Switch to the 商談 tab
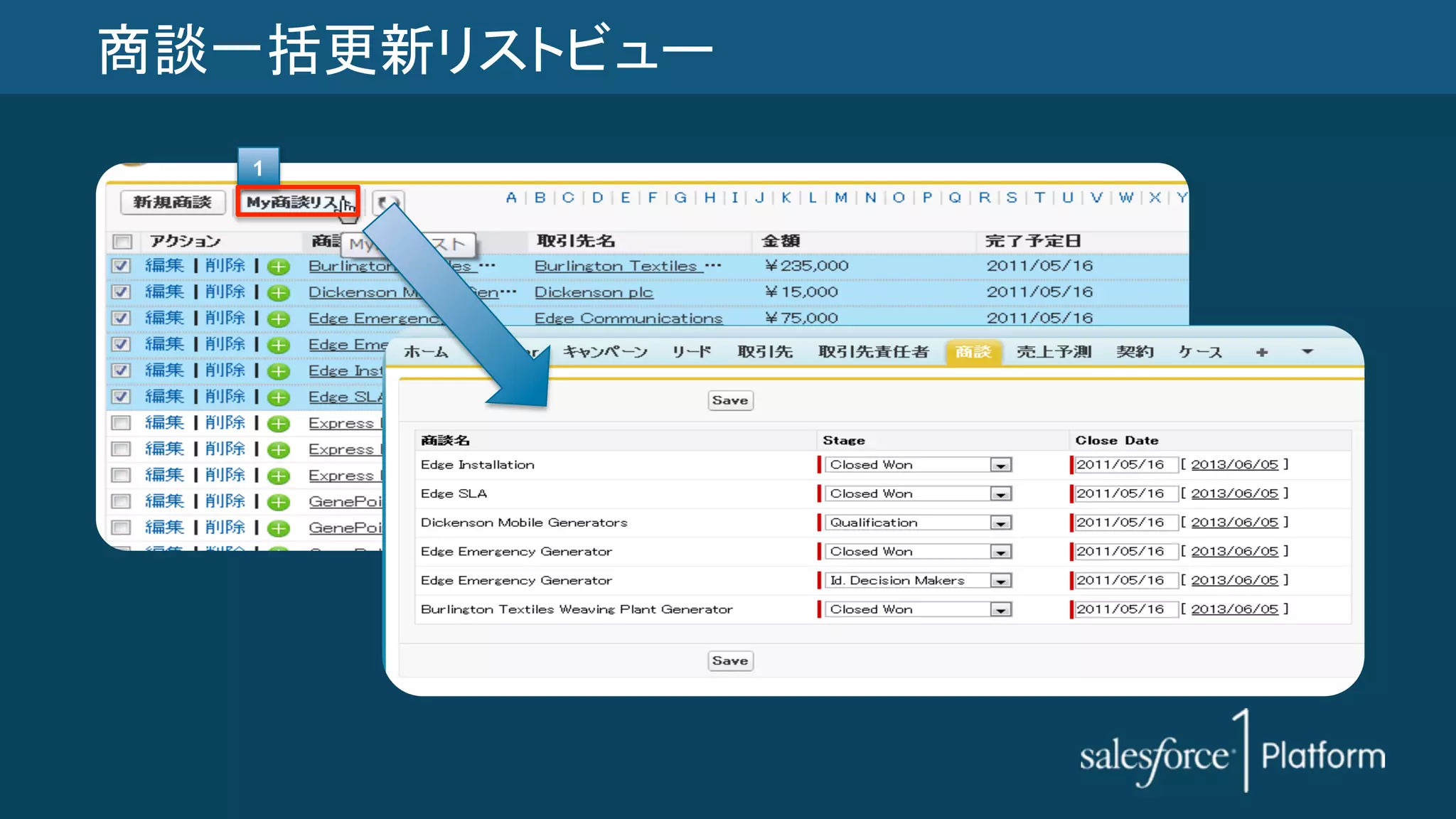Image resolution: width=1456 pixels, height=819 pixels. tap(973, 352)
